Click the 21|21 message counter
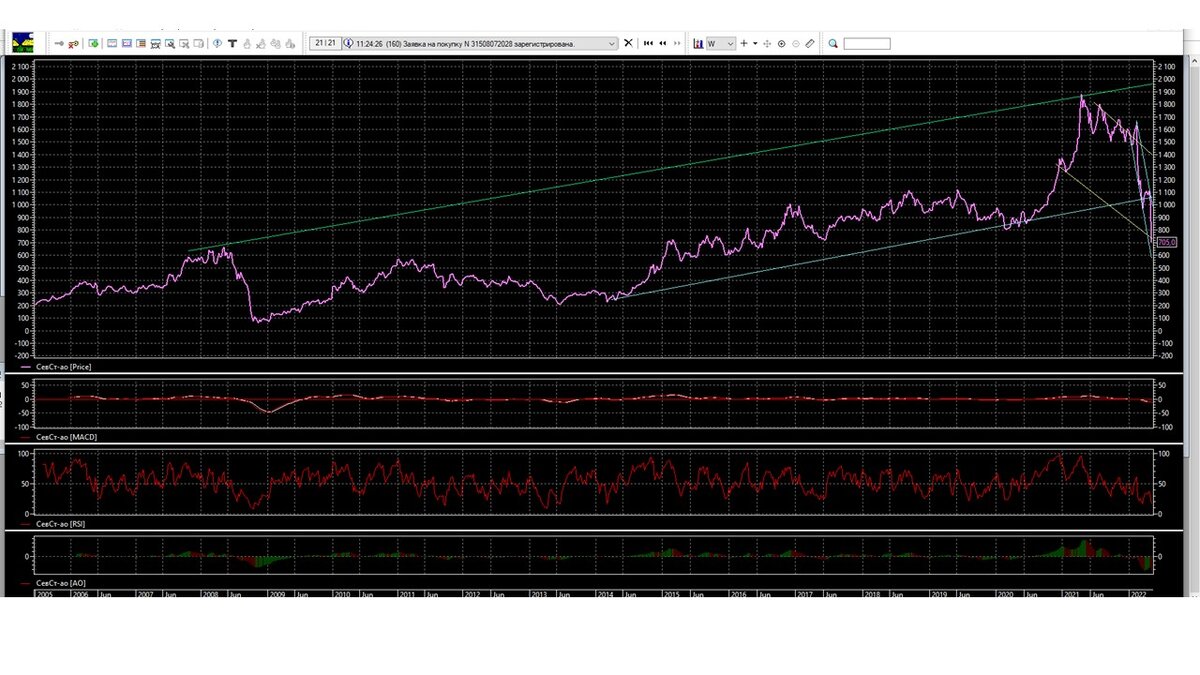This screenshot has width=1200, height=675. [x=325, y=43]
